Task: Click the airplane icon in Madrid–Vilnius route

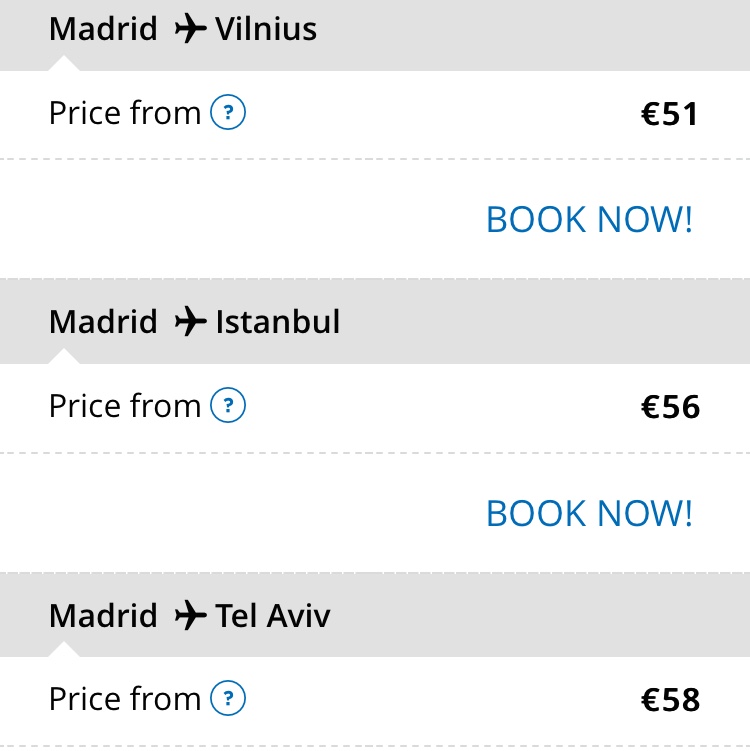Action: tap(189, 29)
